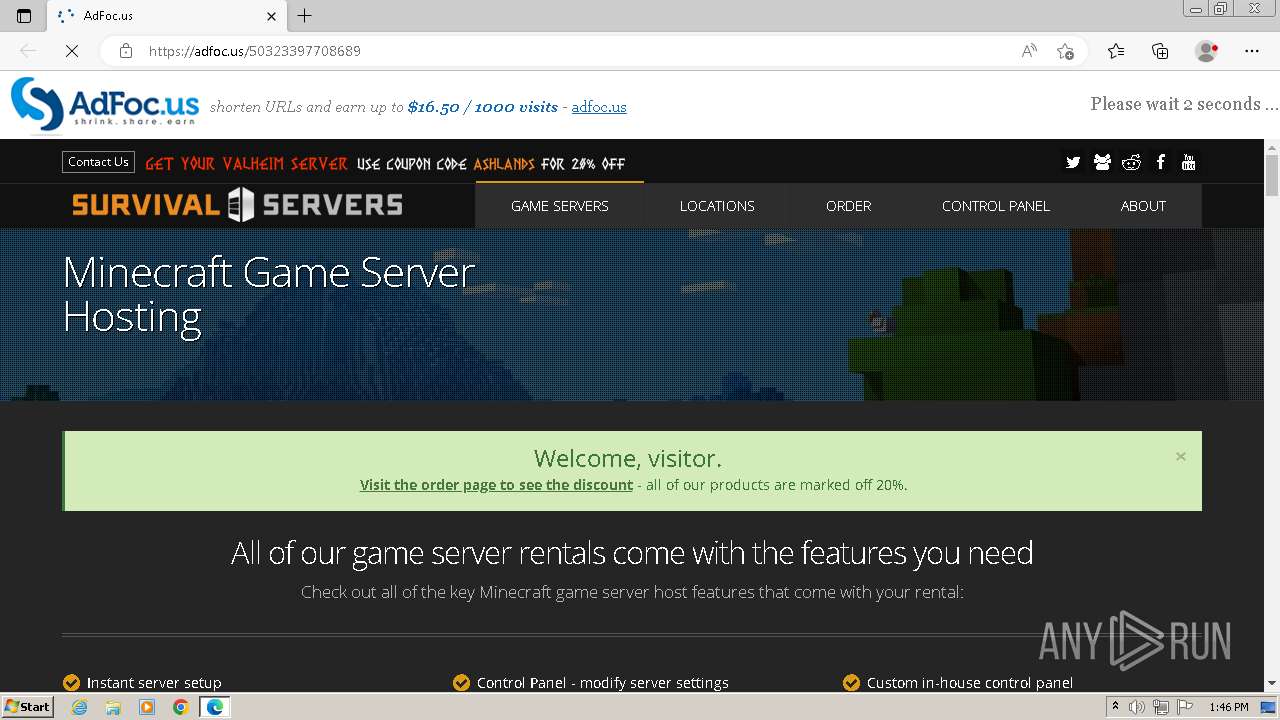Viewport: 1280px width, 720px height.
Task: Open Action Center flag in tray
Action: point(1185,707)
